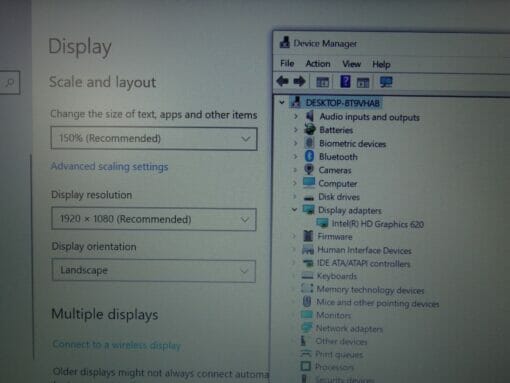Open the Properties toolbar icon in Device Manager
Image resolution: width=510 pixels, height=383 pixels.
(x=322, y=82)
